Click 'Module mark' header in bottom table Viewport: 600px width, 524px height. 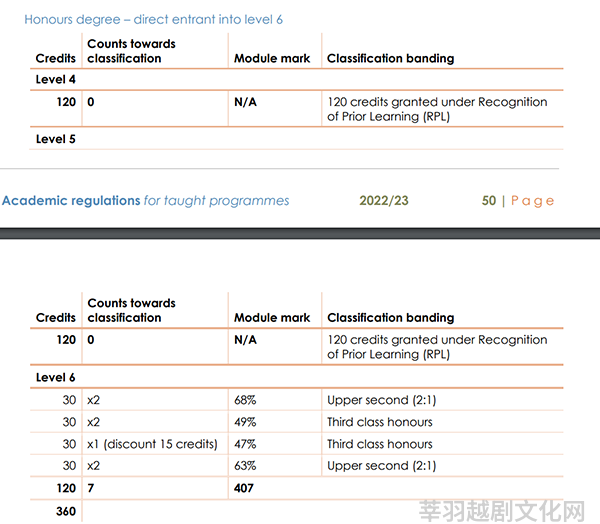tap(272, 318)
